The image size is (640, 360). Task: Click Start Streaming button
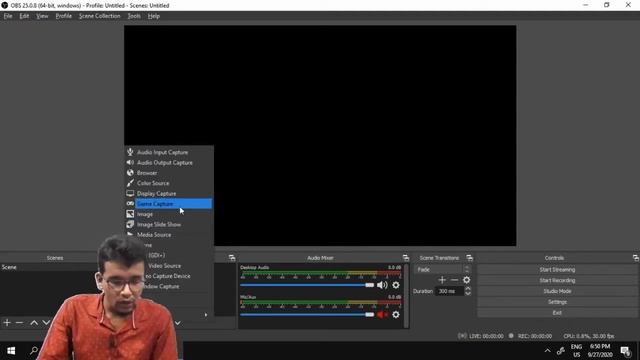(x=557, y=269)
